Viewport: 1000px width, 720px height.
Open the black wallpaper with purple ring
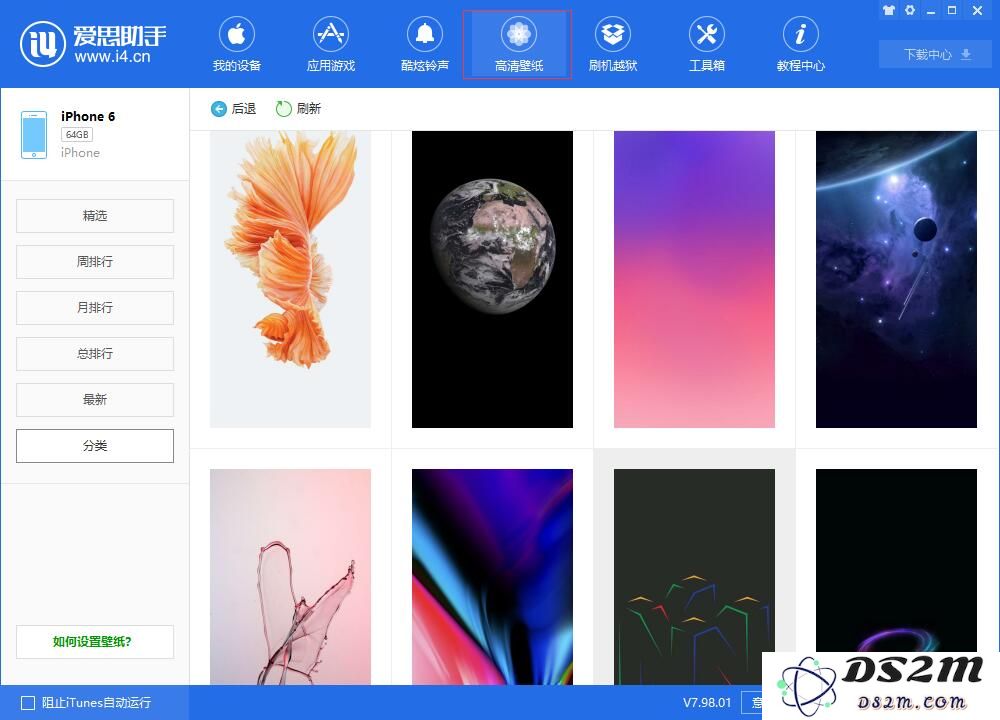click(896, 561)
